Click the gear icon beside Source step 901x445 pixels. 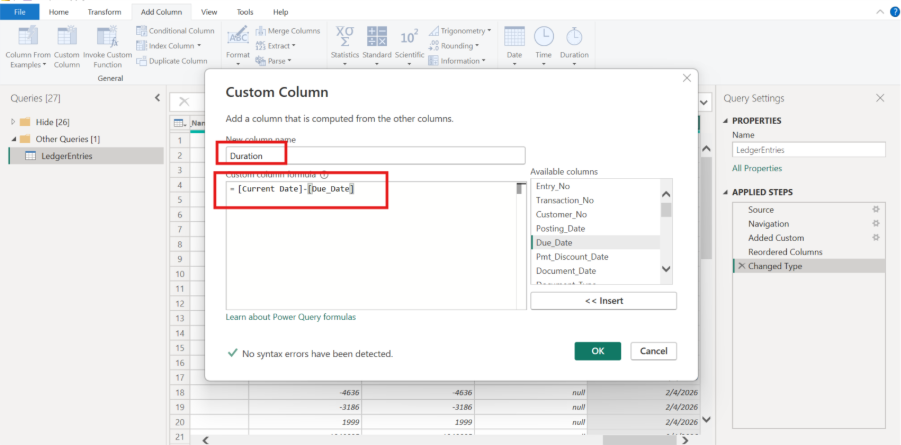coord(875,210)
